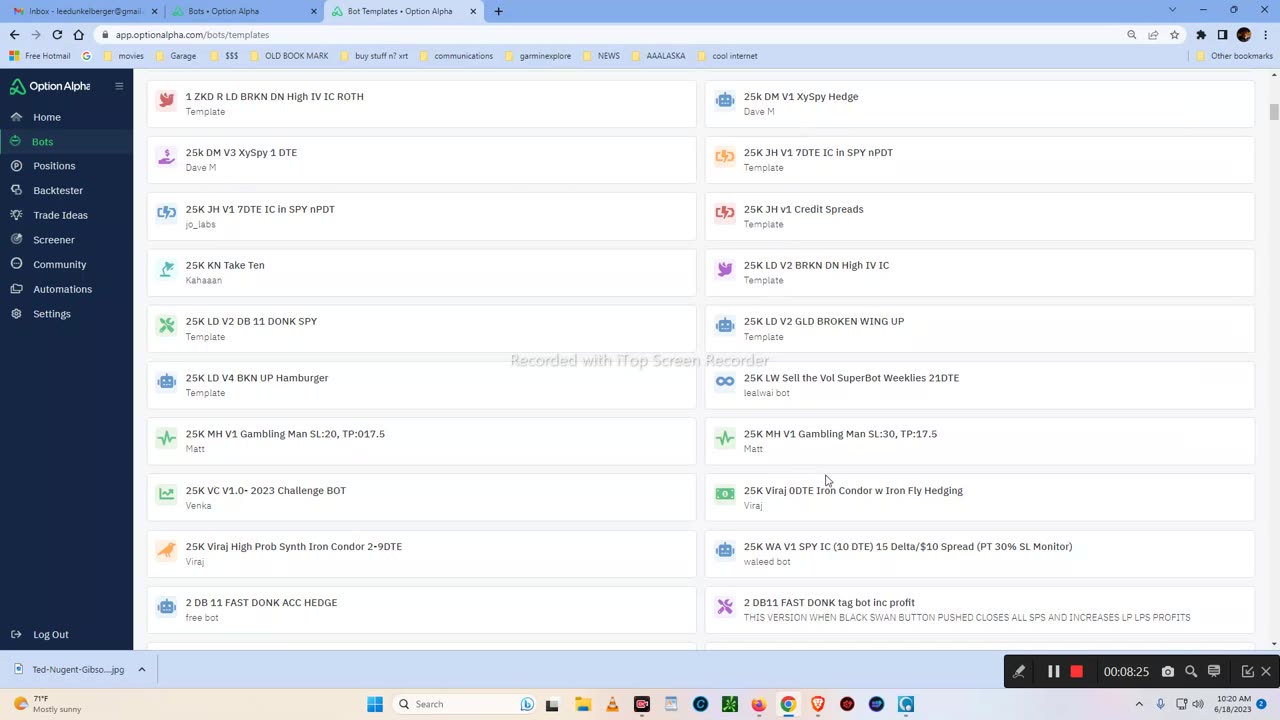Screen dimensions: 1280x720
Task: Click money icon of 25K Viraj 0DTE Iron Condor
Action: click(725, 493)
